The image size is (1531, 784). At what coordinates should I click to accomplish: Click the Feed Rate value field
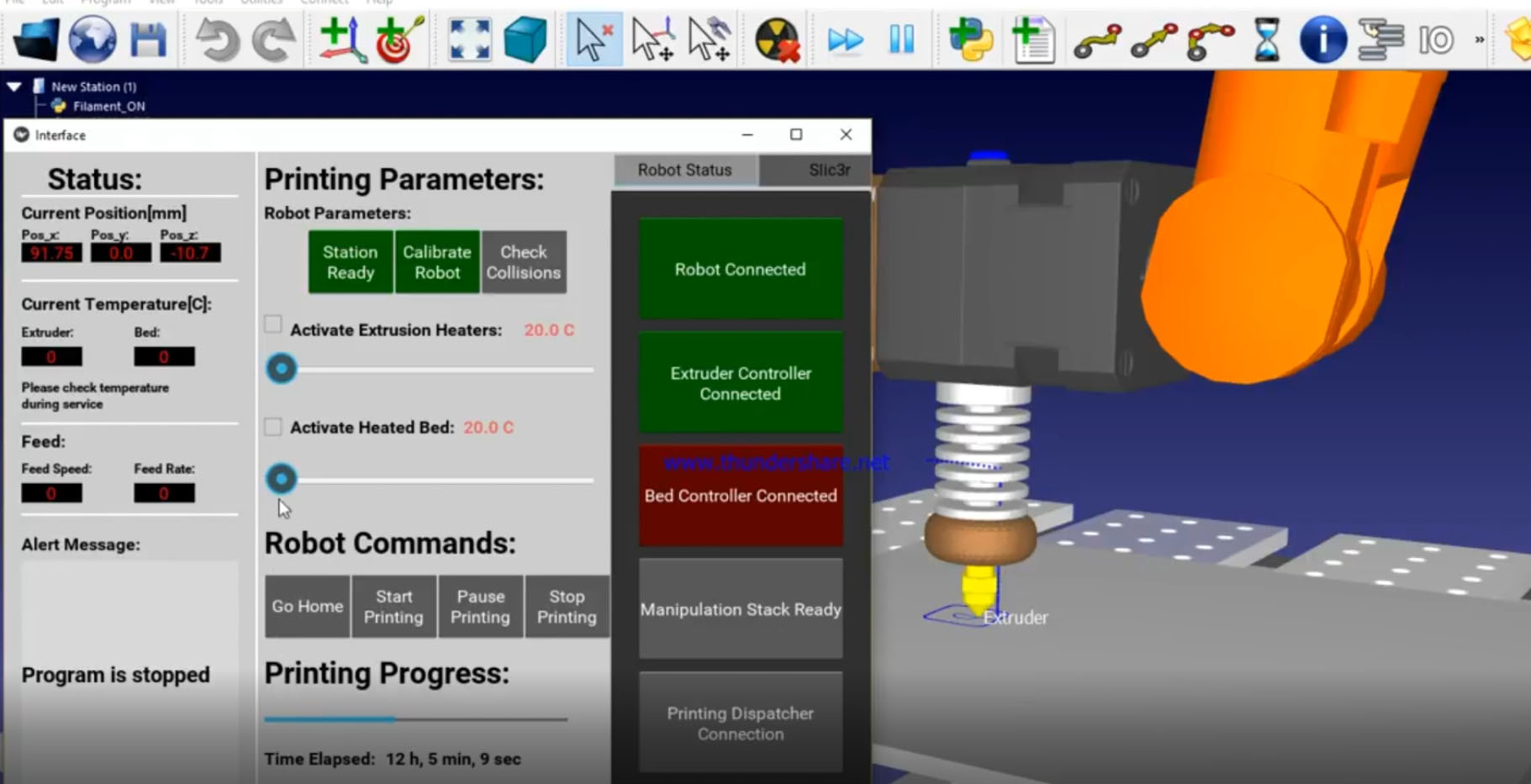pos(164,493)
